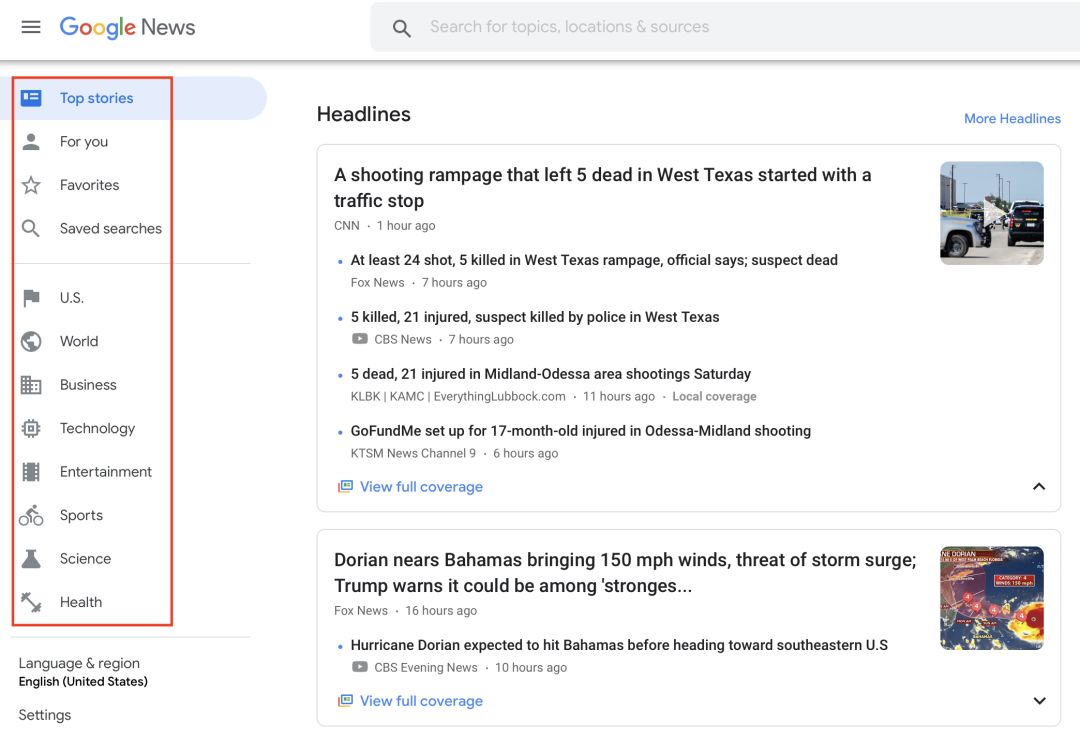
Task: Select the Health dumbbell icon
Action: tap(31, 602)
